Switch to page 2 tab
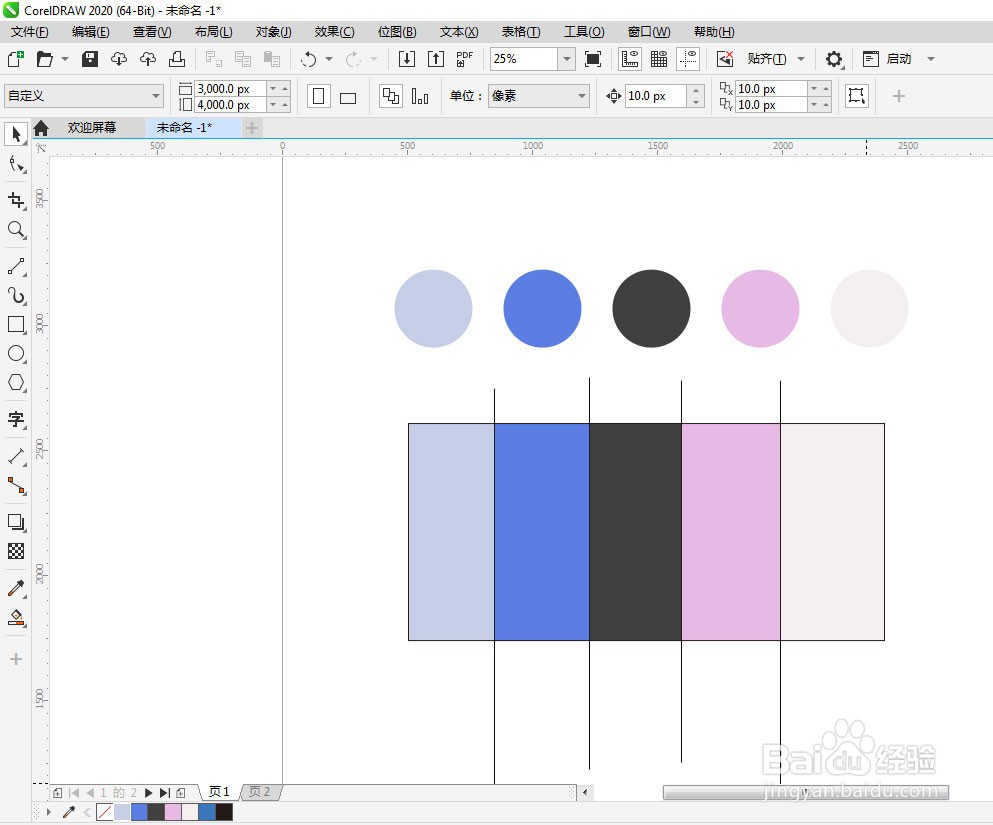This screenshot has width=993, height=825. (x=260, y=791)
